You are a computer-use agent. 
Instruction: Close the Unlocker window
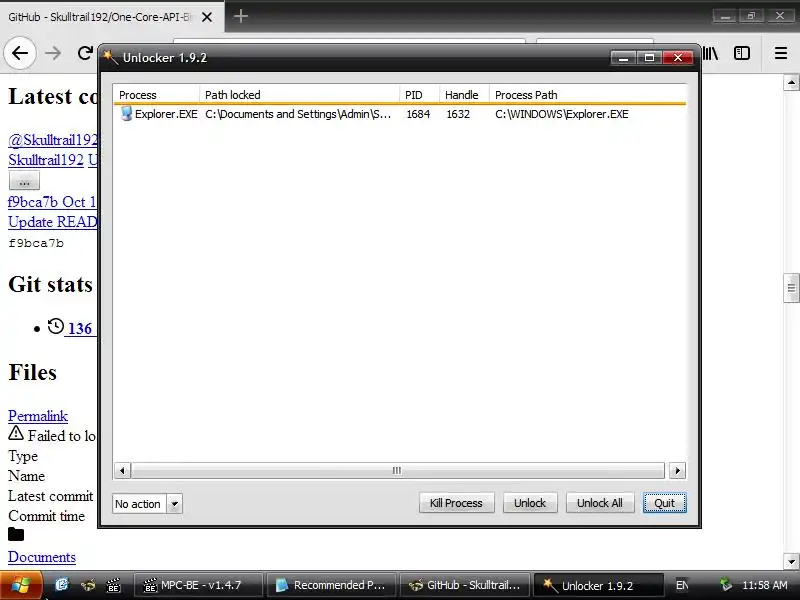[678, 58]
